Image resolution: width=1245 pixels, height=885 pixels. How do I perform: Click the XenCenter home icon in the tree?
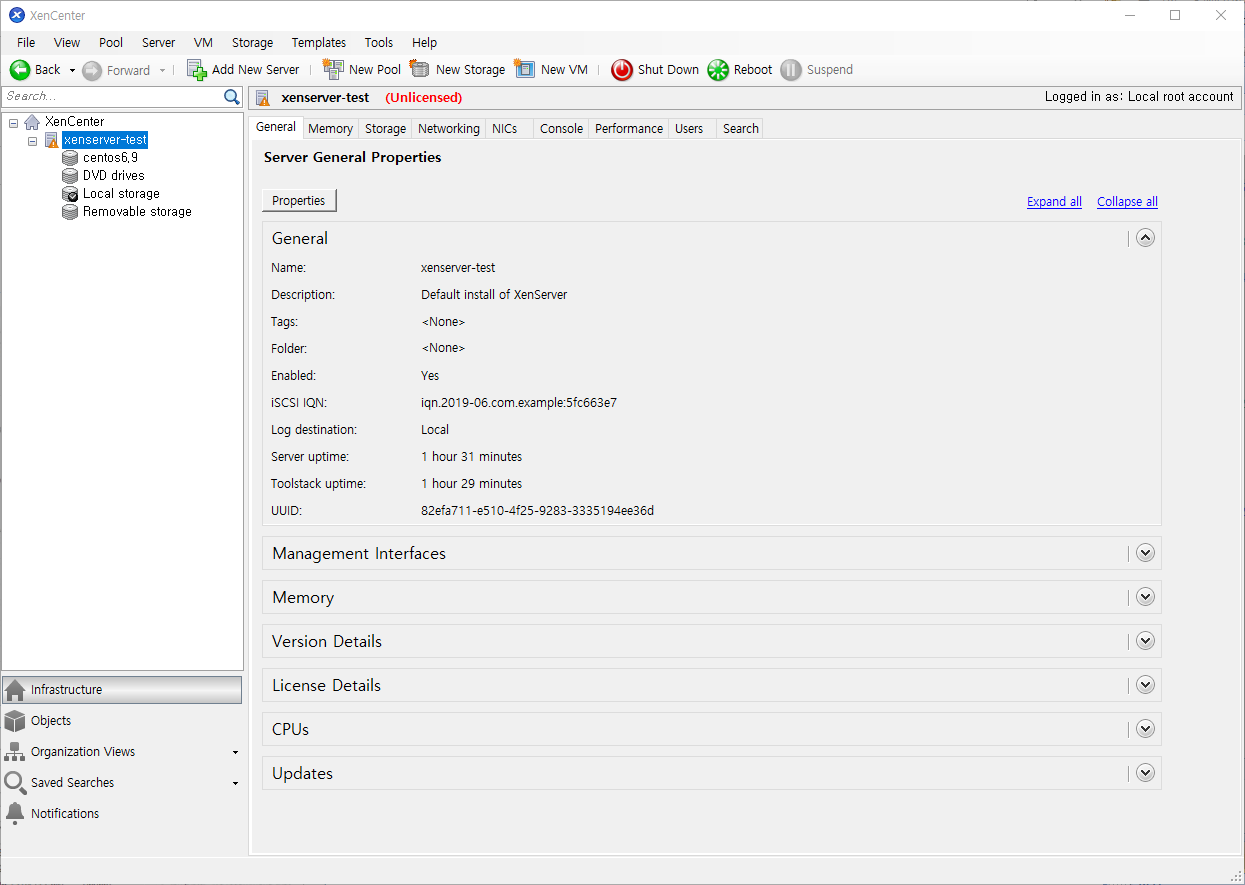[x=32, y=122]
